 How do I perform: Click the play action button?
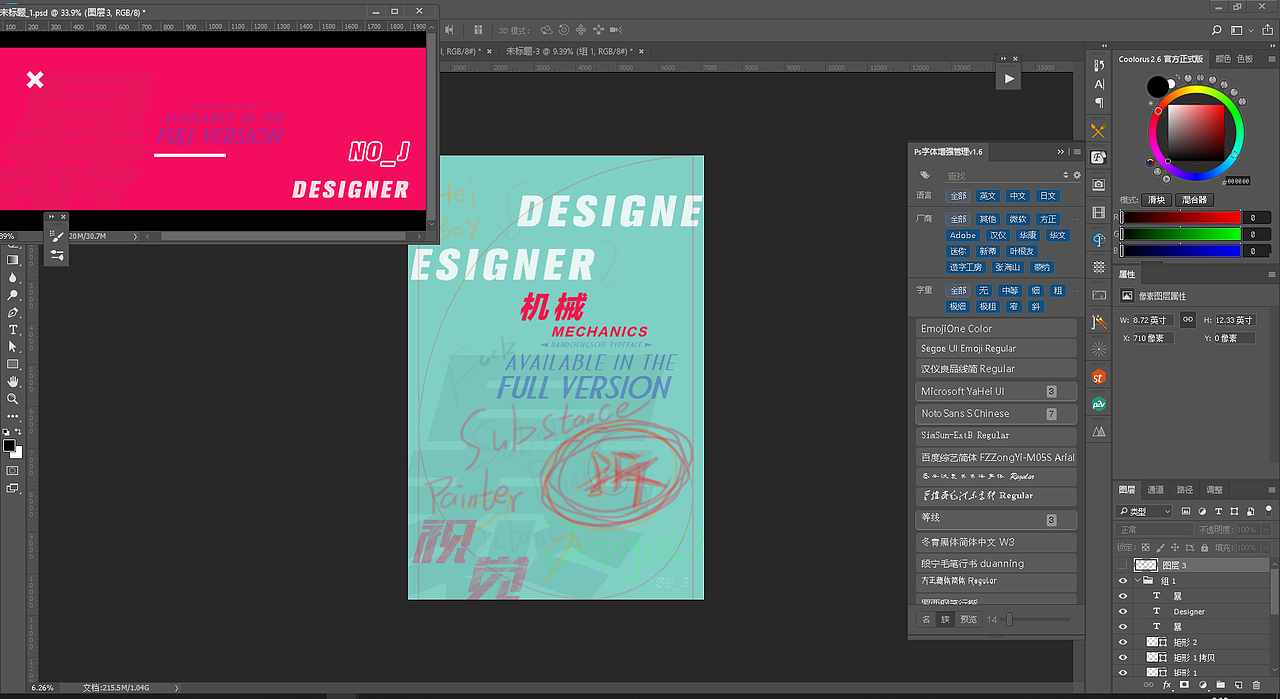pyautogui.click(x=1009, y=78)
